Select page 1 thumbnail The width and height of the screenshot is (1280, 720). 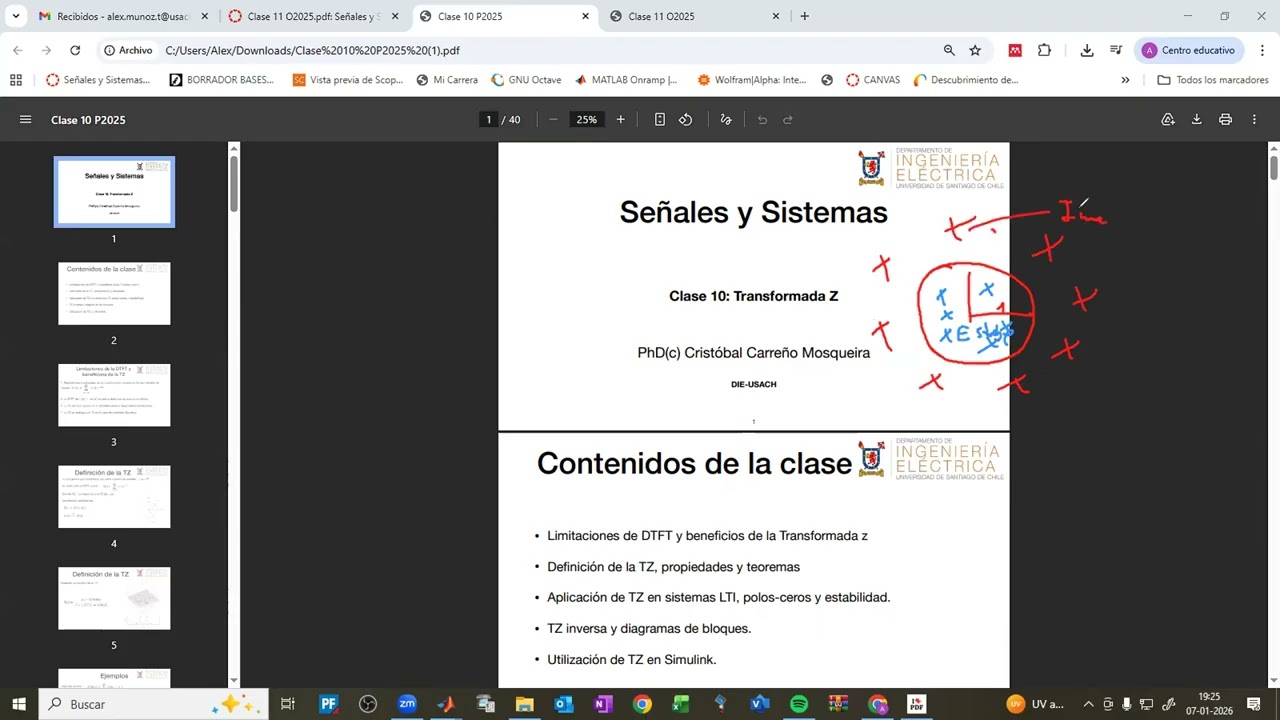point(114,192)
